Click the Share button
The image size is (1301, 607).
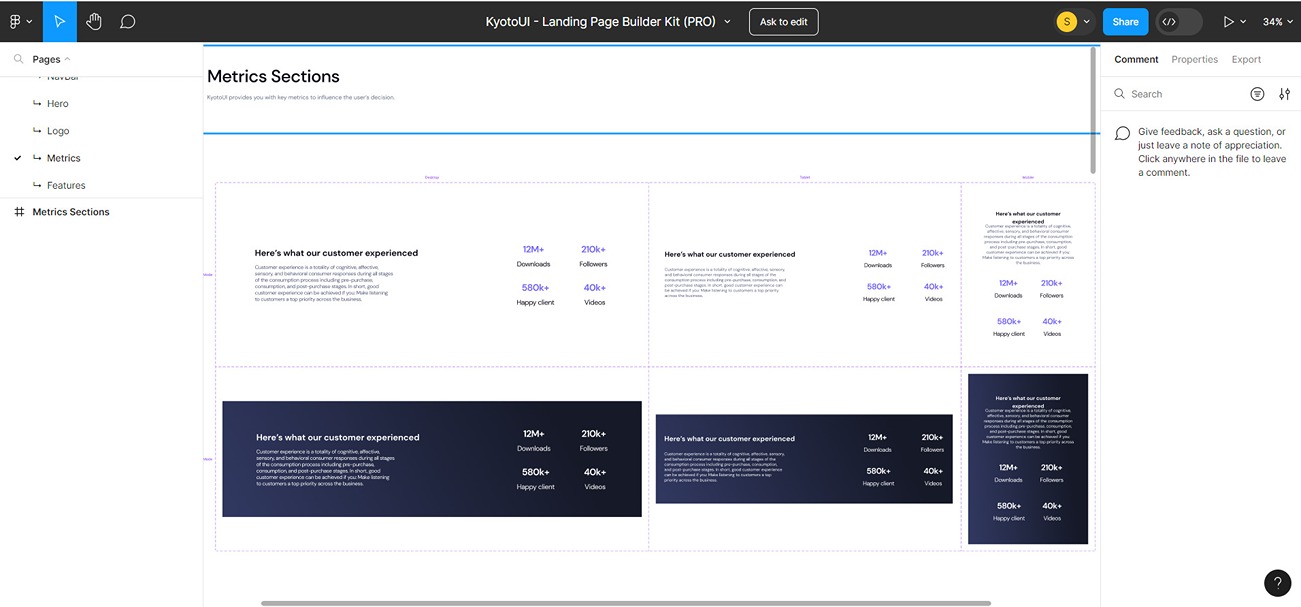pyautogui.click(x=1124, y=20)
